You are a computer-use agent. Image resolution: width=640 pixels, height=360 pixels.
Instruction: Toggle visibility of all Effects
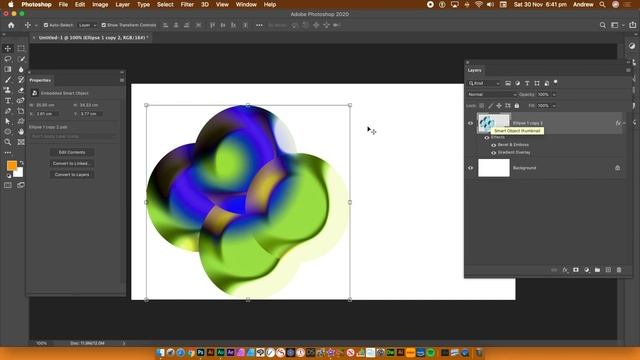click(x=487, y=138)
